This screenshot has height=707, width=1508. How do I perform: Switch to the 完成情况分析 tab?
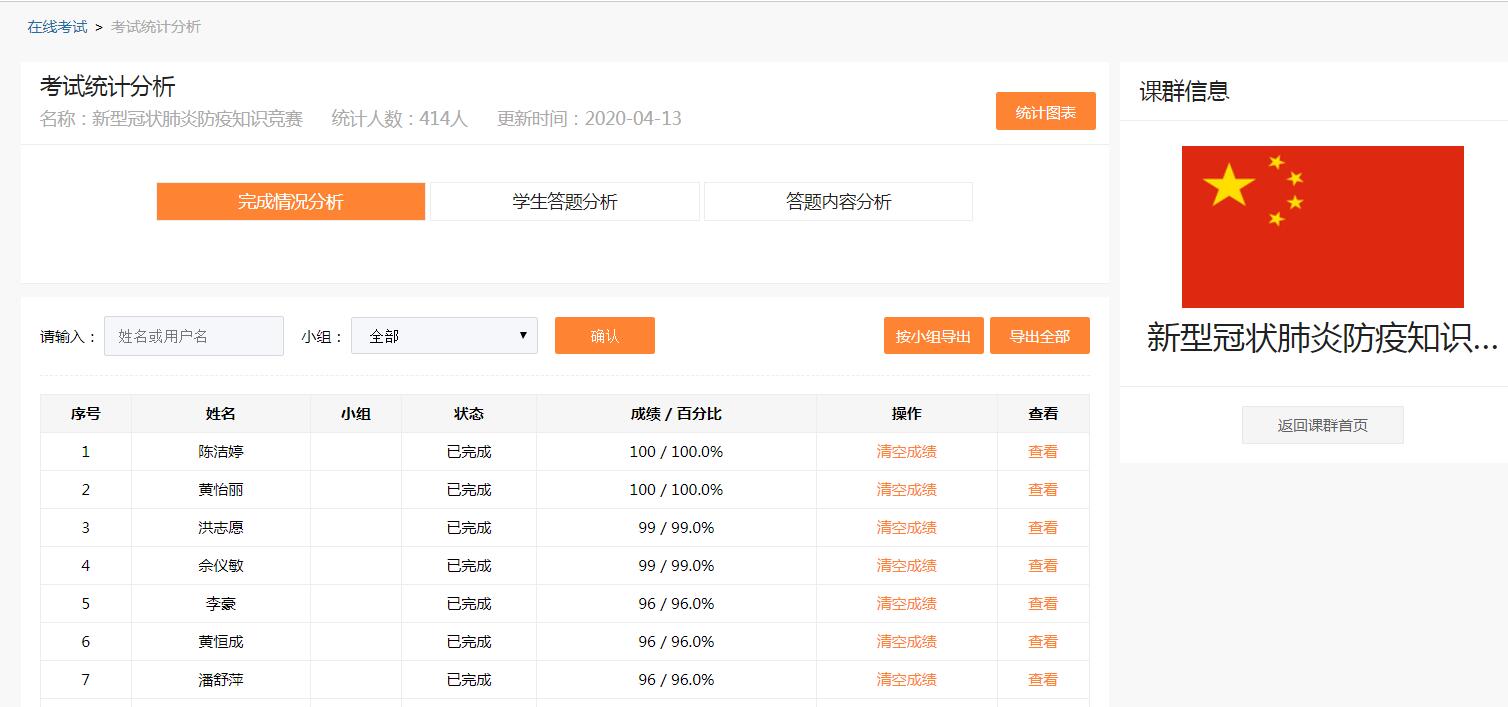[290, 202]
